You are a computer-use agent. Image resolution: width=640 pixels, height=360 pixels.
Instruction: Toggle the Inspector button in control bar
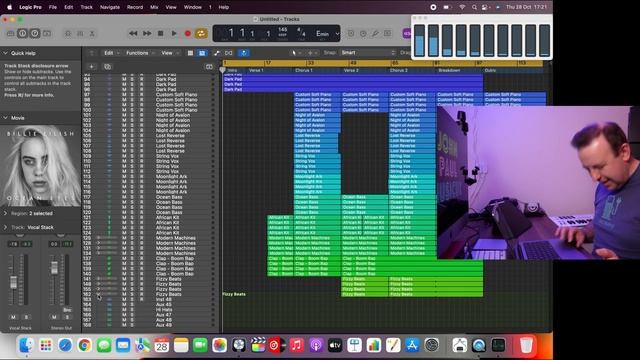coord(22,33)
